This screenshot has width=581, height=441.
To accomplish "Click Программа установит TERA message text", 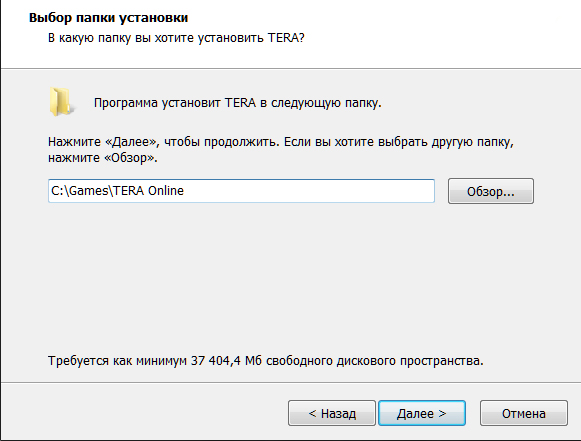I will pos(238,103).
